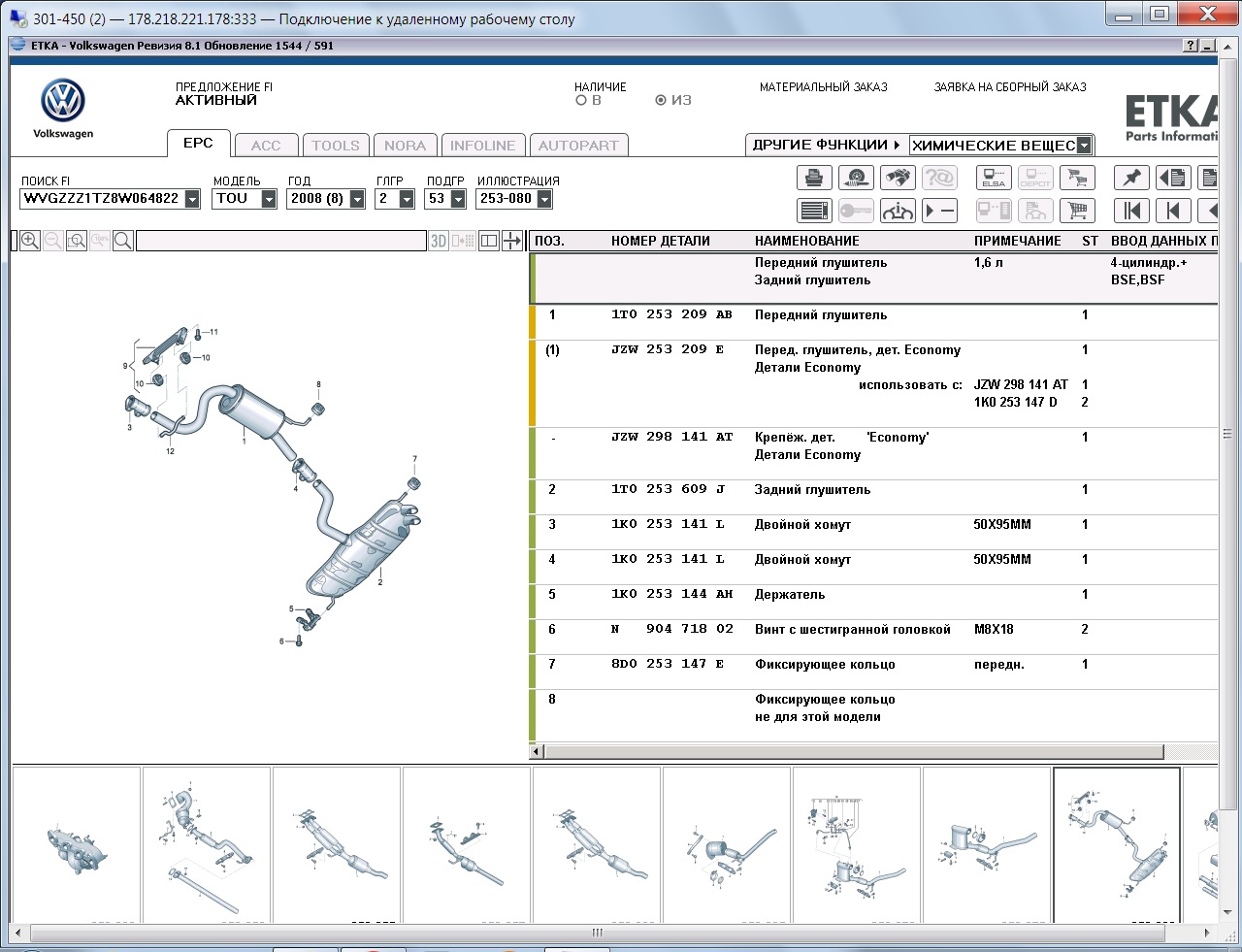Open the single shopping cart icon
Viewport: 1242px width, 952px height.
tap(1077, 211)
